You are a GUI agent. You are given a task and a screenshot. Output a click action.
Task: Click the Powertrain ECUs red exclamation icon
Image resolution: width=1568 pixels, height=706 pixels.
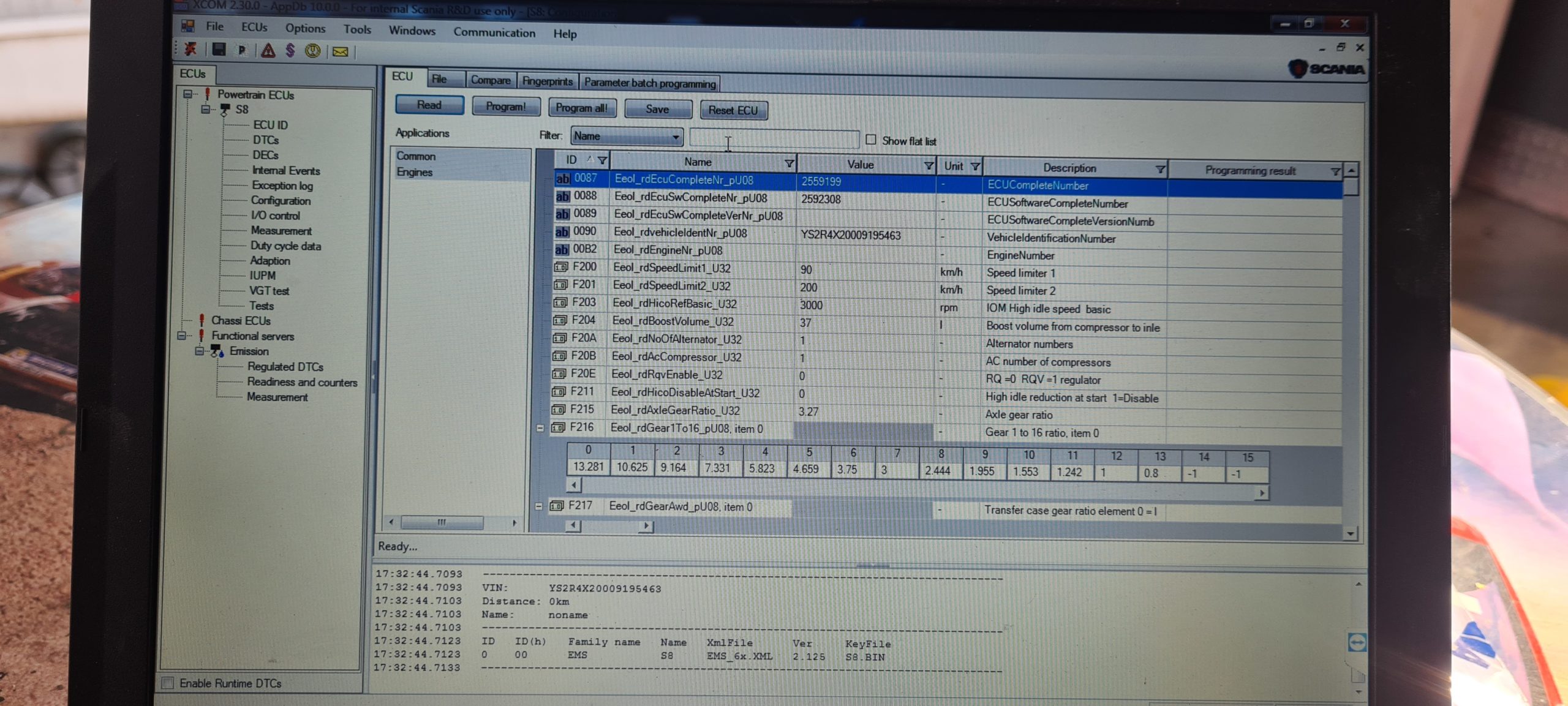[207, 94]
